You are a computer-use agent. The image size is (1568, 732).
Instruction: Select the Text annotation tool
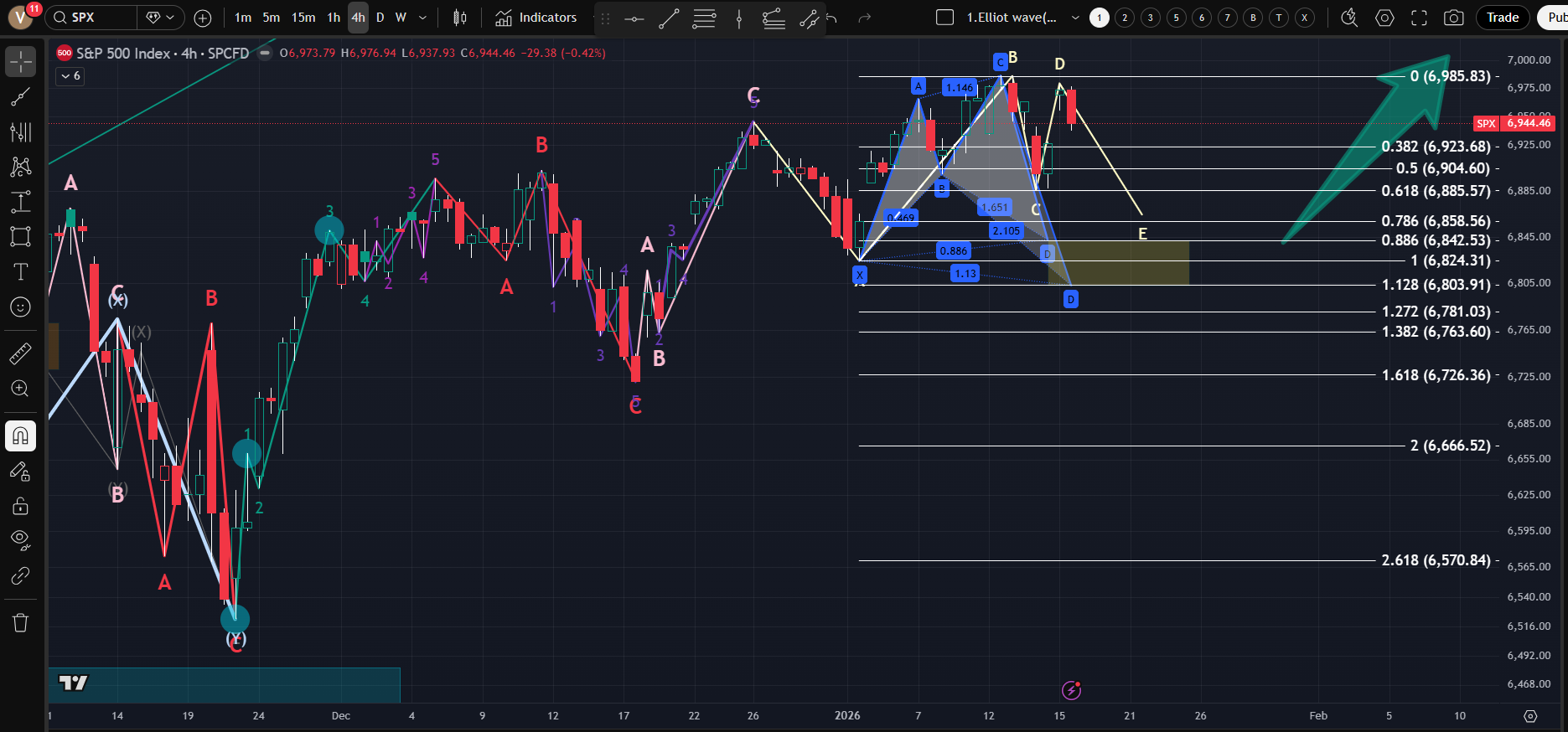click(20, 271)
